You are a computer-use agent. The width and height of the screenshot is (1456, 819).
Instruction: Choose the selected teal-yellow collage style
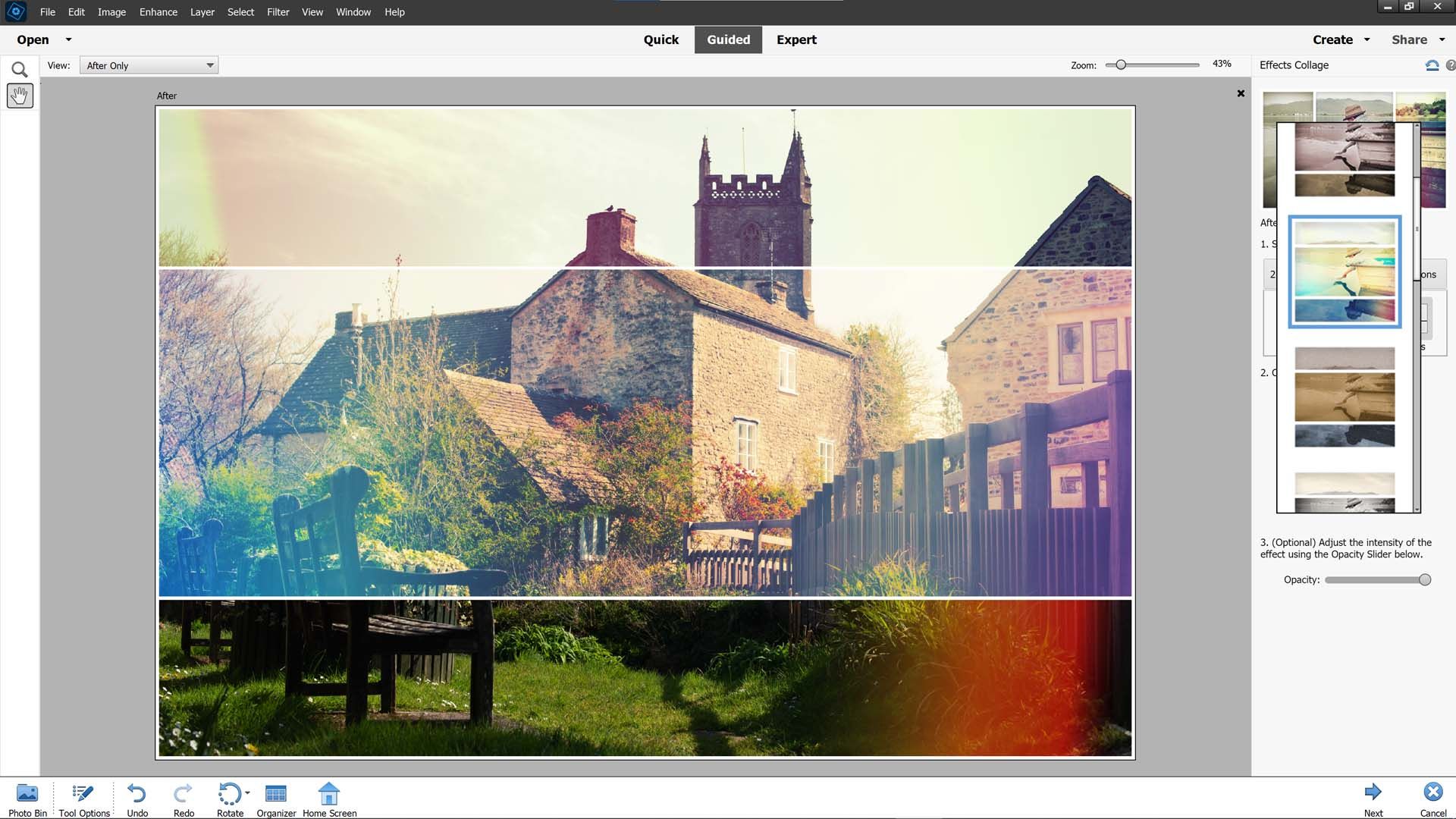point(1345,272)
